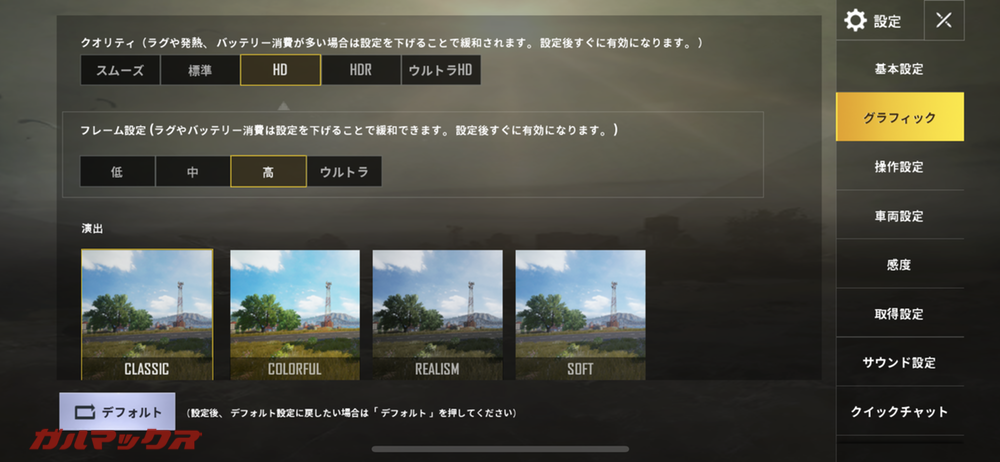Select スムーズ graphics quality

(120, 70)
